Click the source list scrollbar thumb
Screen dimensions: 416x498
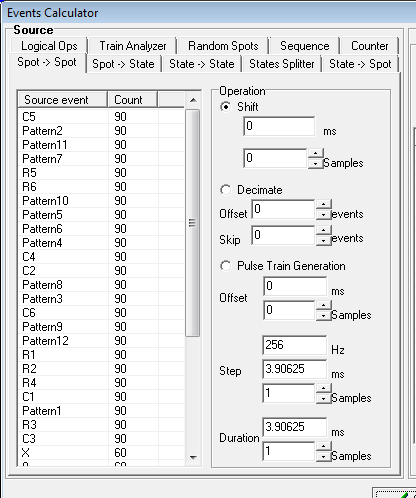[x=192, y=223]
